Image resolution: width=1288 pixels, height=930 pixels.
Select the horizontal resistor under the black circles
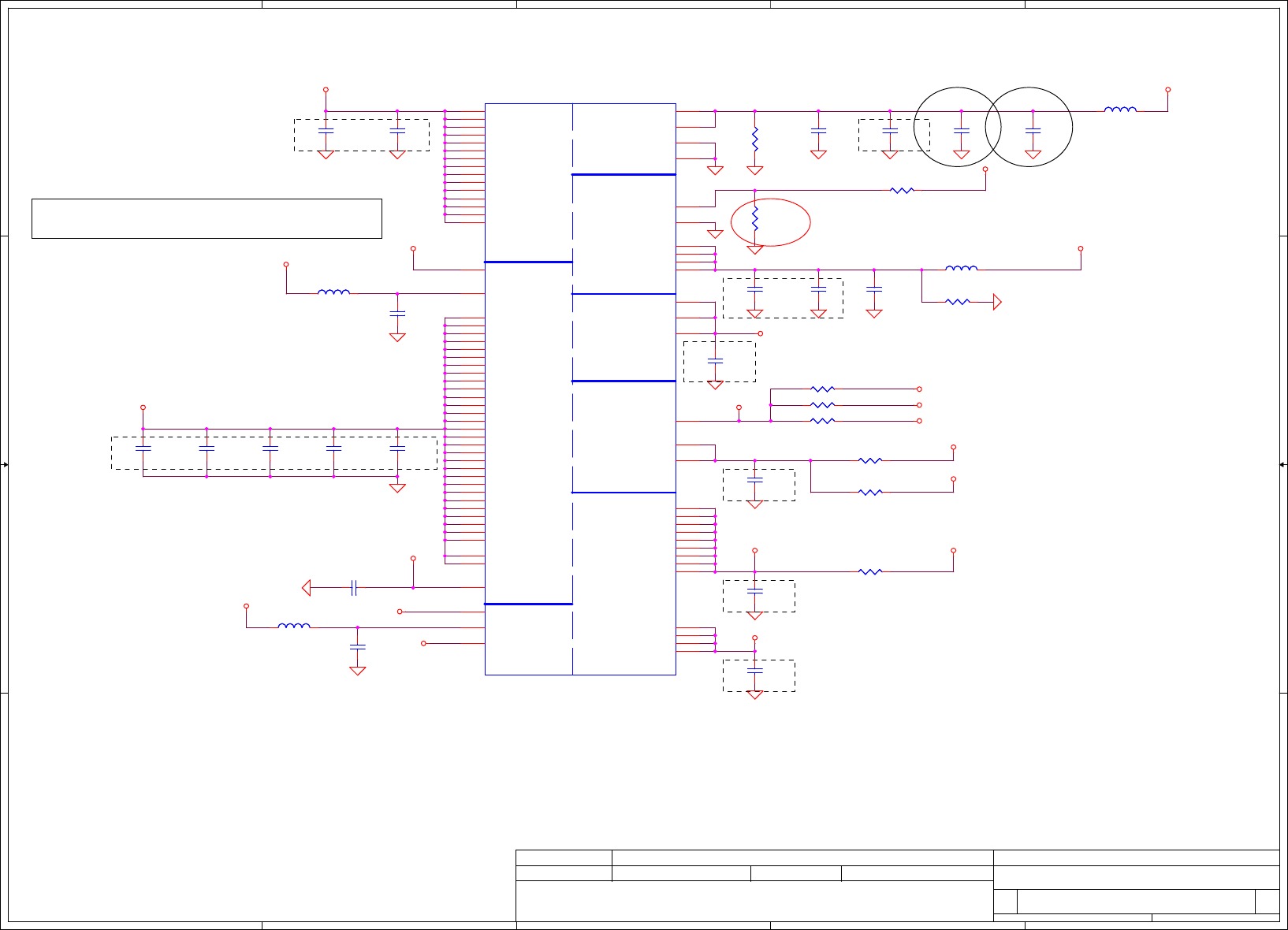click(x=902, y=190)
